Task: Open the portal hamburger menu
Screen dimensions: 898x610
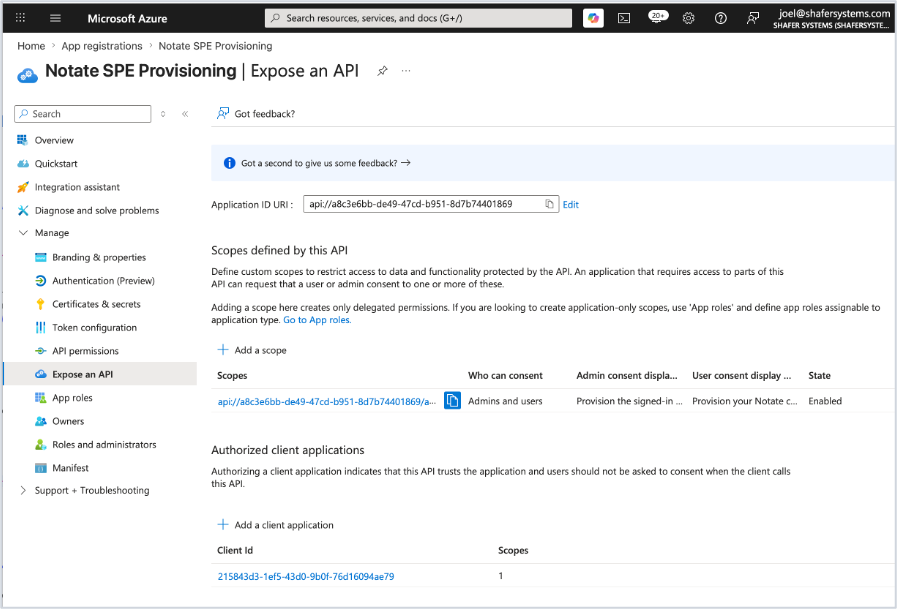Action: tap(55, 18)
